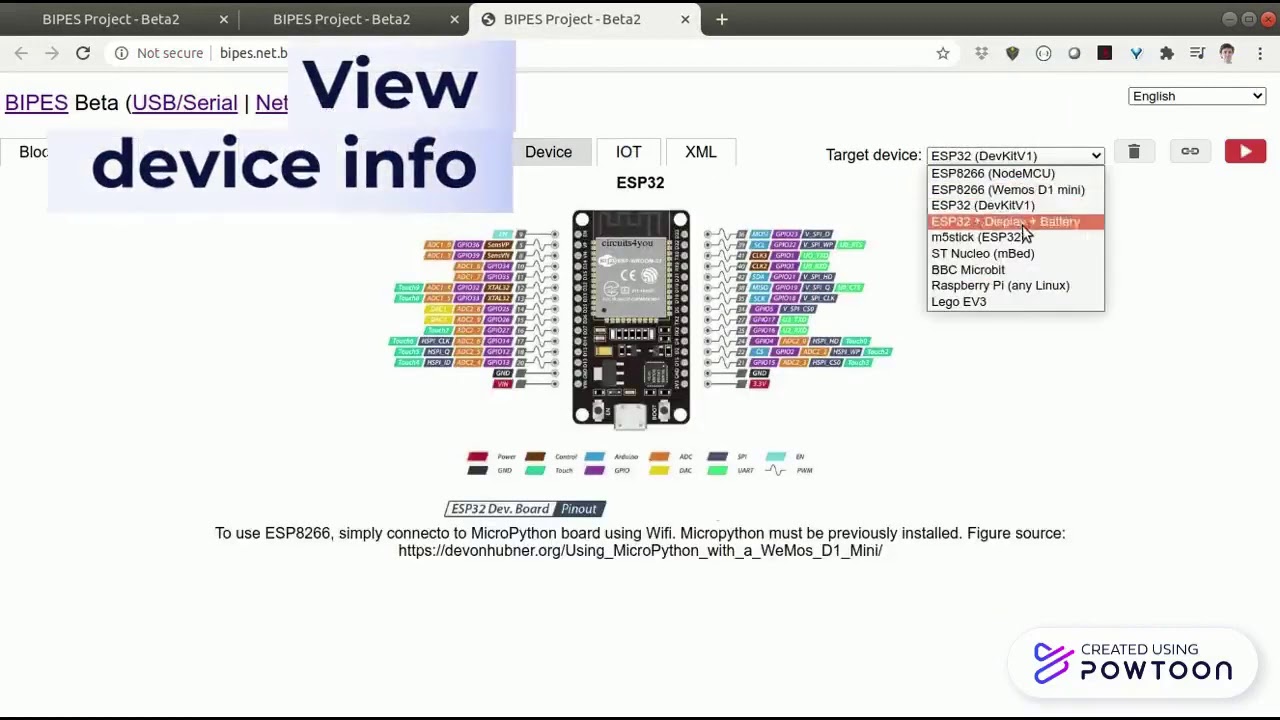Open the Extensions puzzle piece menu
The image size is (1280, 720).
pyautogui.click(x=1166, y=53)
